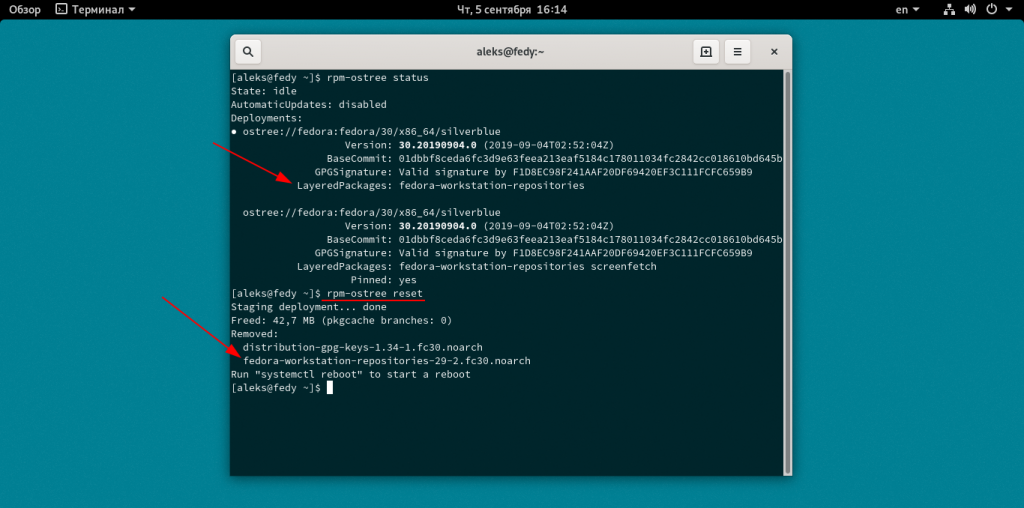The image size is (1024, 508).
Task: Close the aleks@fedy terminal window
Action: (773, 52)
